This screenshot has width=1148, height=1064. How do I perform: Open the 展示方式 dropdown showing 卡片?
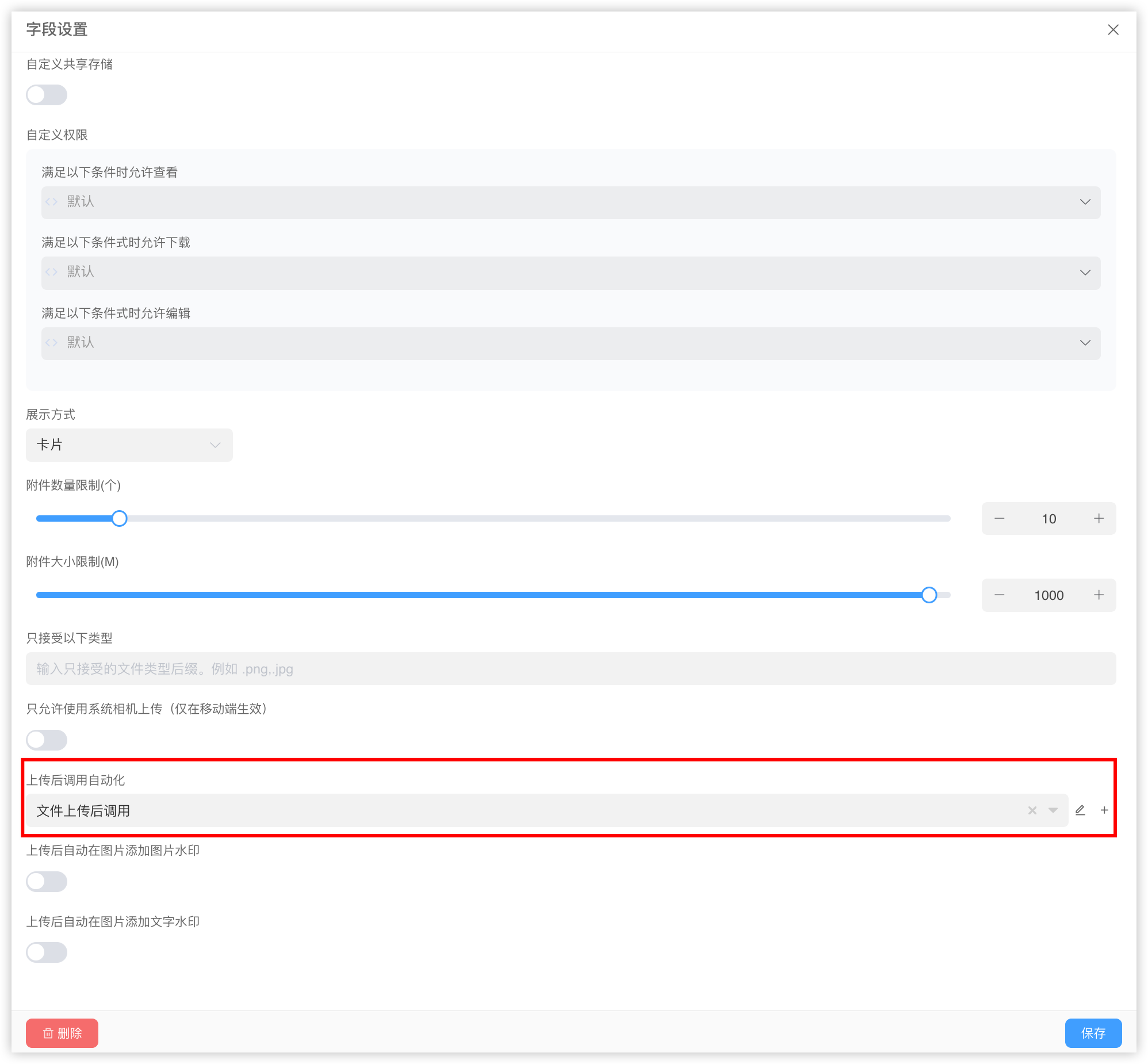129,445
